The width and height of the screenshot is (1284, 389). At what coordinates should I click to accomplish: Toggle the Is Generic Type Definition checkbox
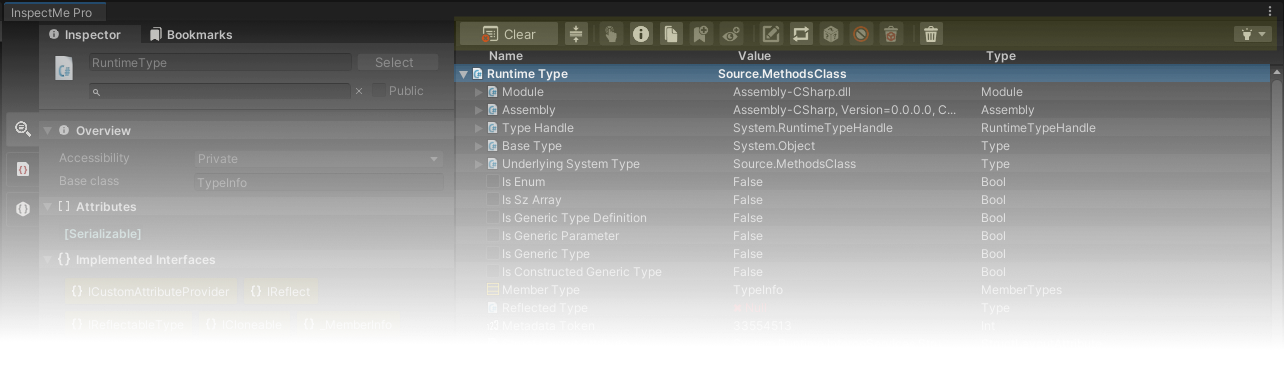click(x=492, y=218)
